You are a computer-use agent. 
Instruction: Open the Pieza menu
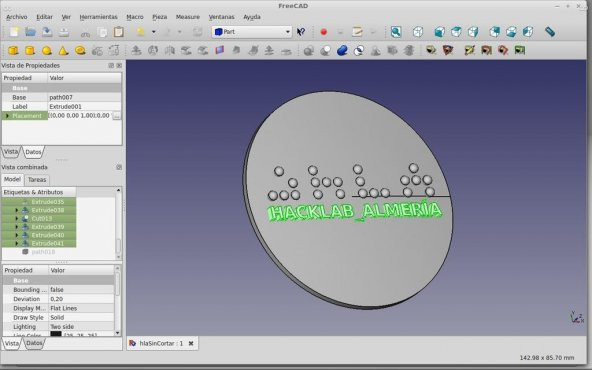pyautogui.click(x=159, y=17)
